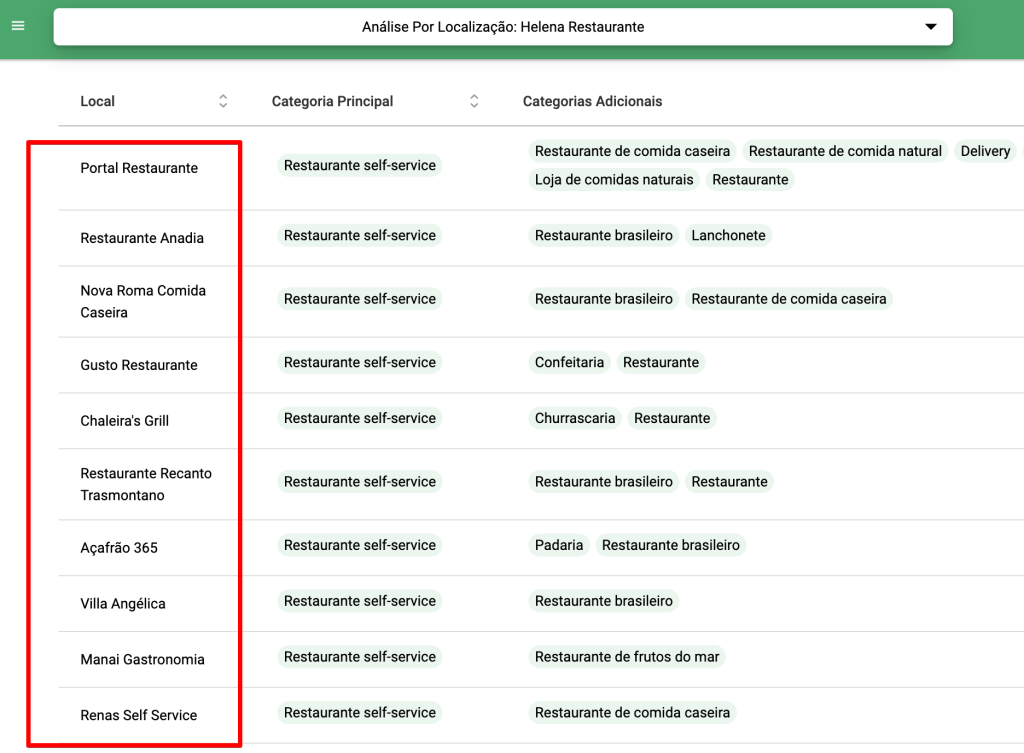Click the Restaurante de frutos do mar chip

627,656
